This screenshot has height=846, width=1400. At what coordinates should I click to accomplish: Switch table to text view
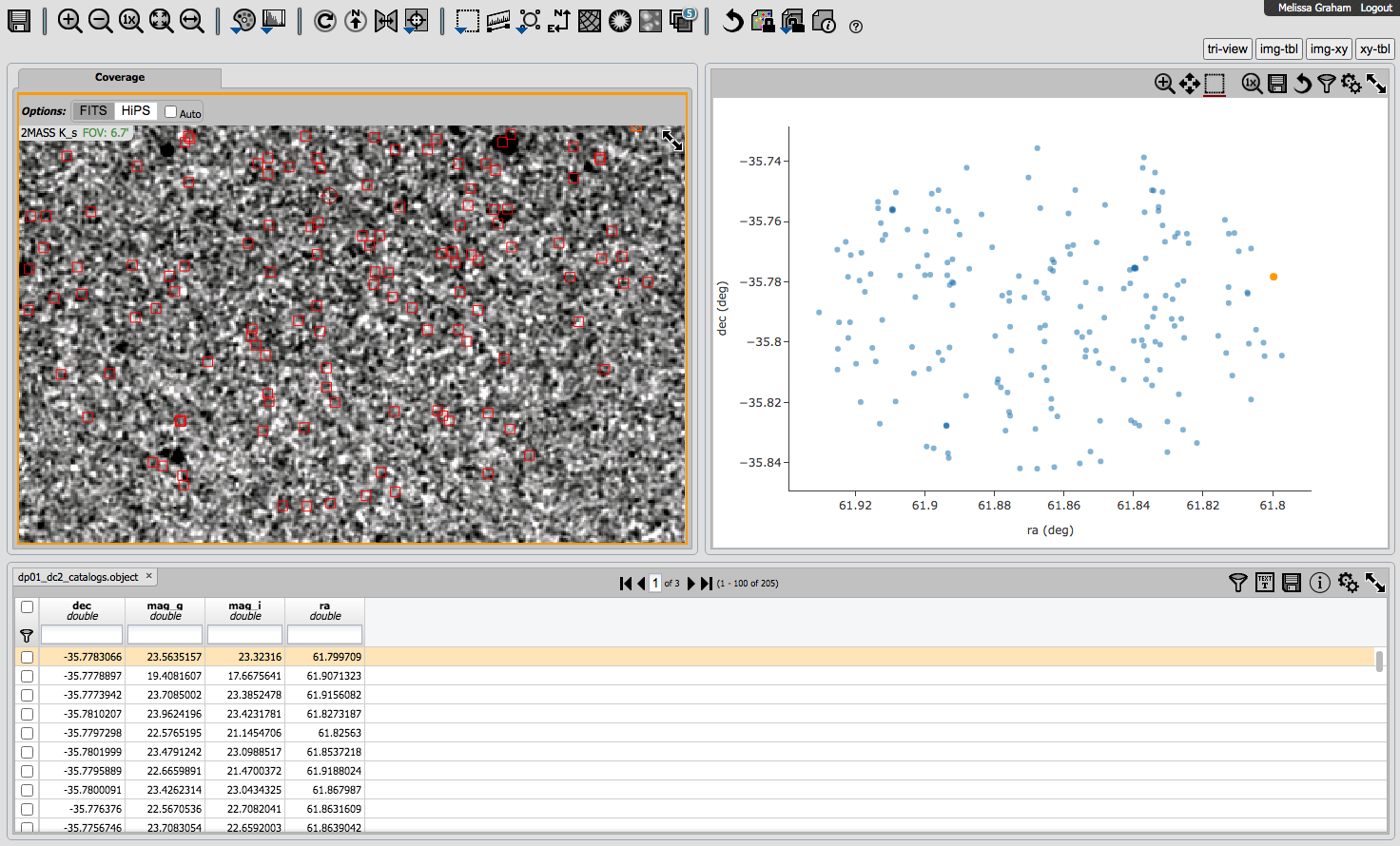click(1265, 583)
